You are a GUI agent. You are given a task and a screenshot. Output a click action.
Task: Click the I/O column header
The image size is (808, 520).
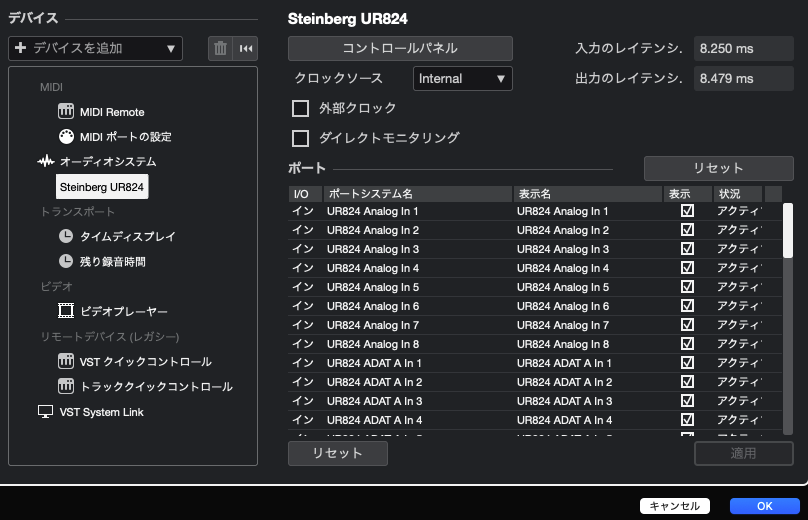[305, 194]
